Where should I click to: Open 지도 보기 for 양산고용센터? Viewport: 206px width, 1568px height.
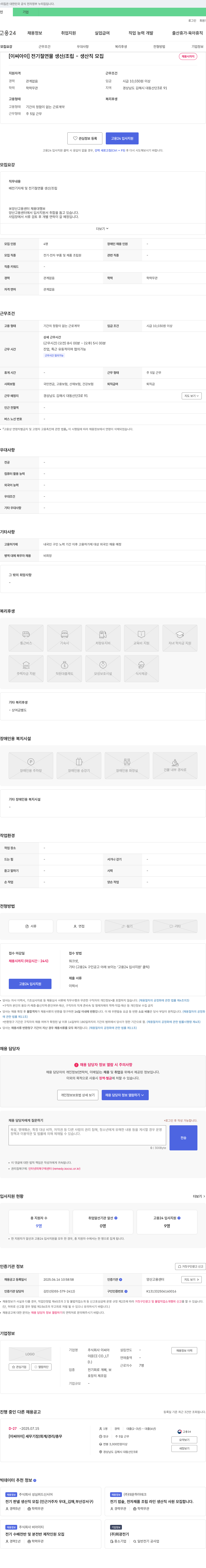tap(191, 1279)
